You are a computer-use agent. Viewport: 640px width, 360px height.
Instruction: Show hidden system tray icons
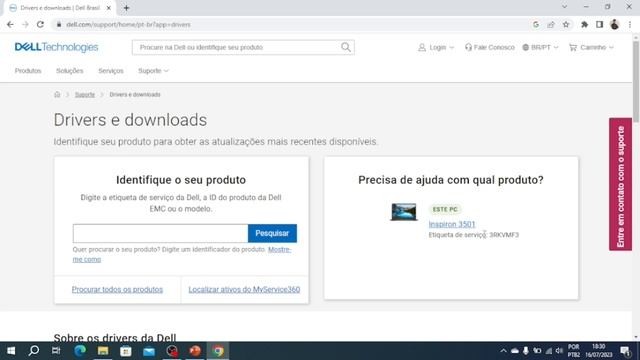point(503,351)
